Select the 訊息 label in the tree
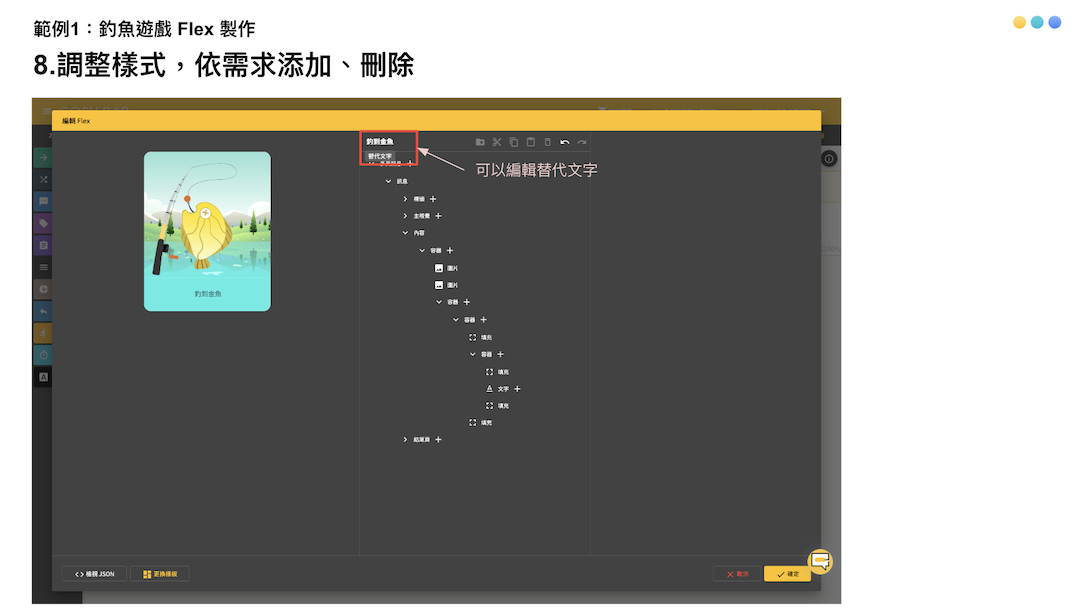 click(x=402, y=181)
